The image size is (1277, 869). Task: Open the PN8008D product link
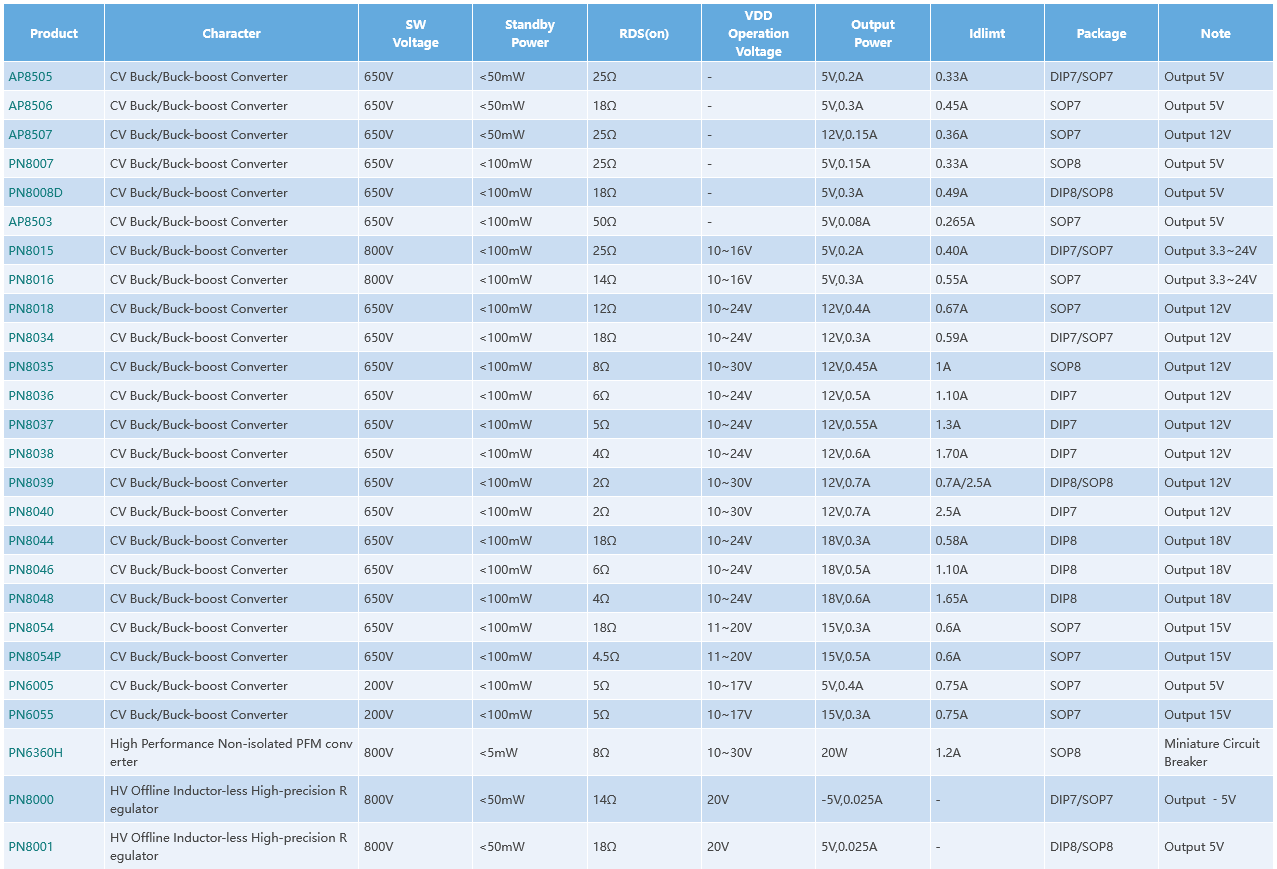point(35,193)
